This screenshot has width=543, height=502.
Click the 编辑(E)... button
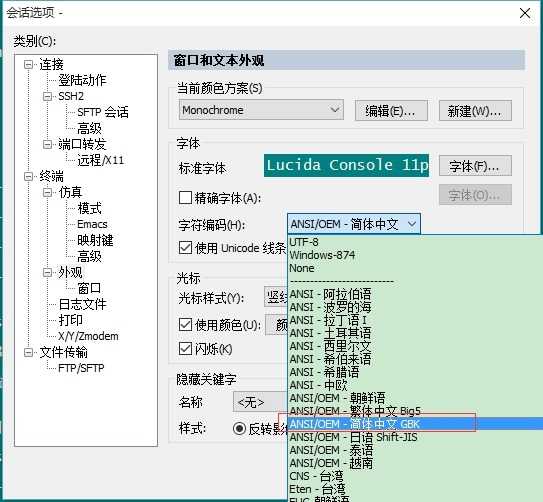[x=391, y=111]
